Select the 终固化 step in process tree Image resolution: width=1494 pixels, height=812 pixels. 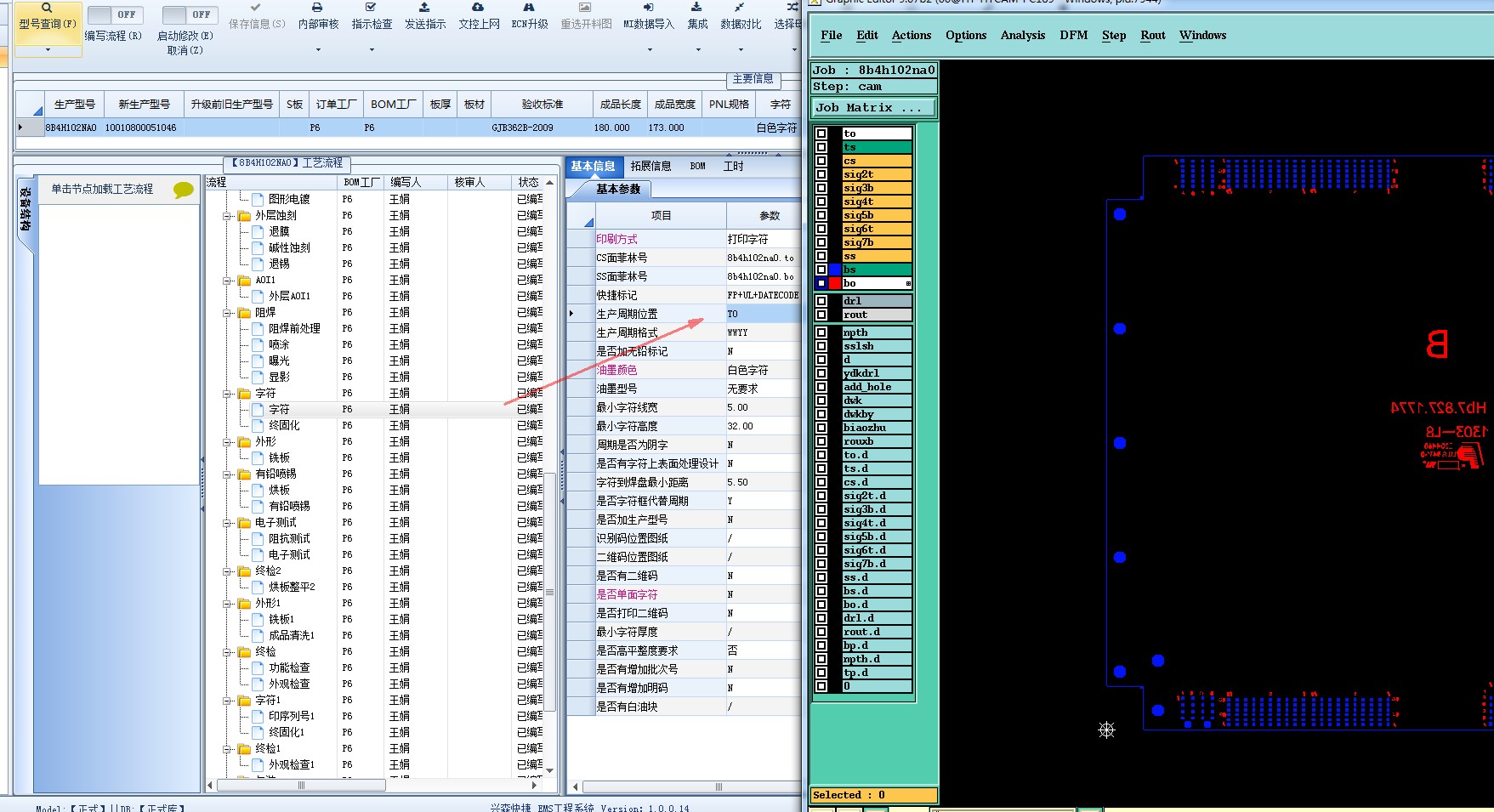[x=284, y=425]
